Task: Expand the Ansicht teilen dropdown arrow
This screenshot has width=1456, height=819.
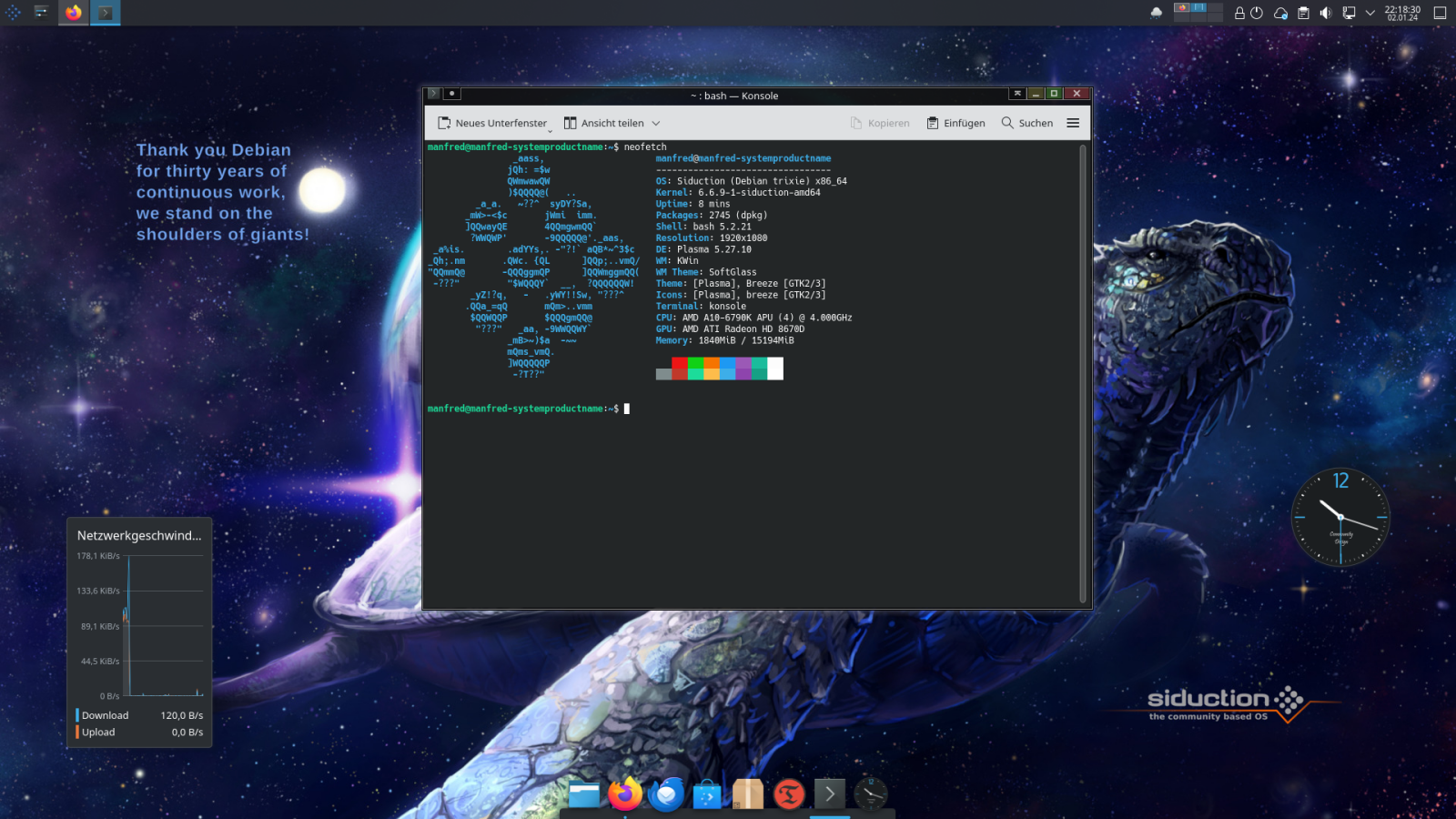Action: (x=656, y=123)
